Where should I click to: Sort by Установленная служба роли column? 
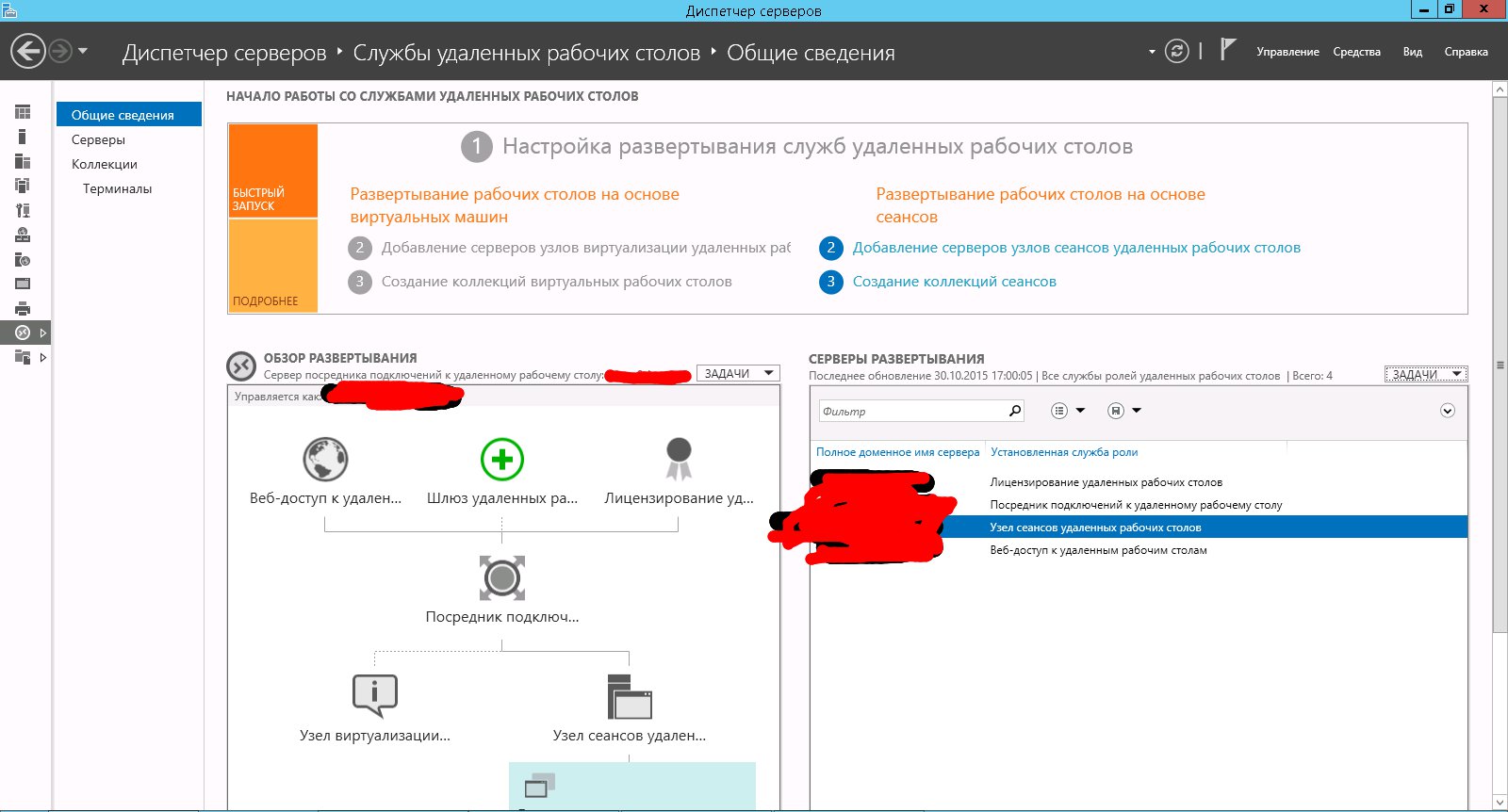click(1064, 452)
